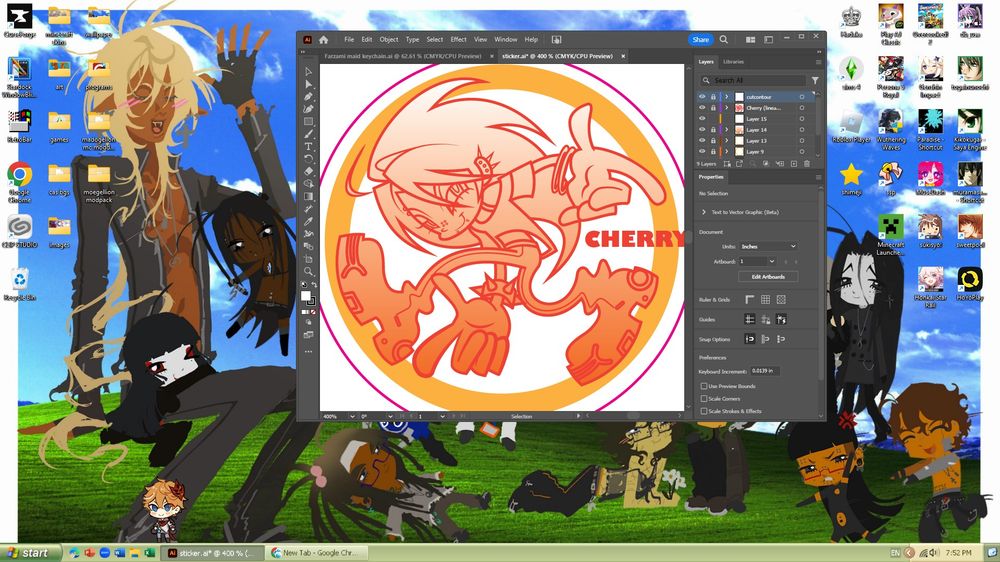The height and width of the screenshot is (562, 1000).
Task: Hide the cutcontour layer
Action: (702, 97)
